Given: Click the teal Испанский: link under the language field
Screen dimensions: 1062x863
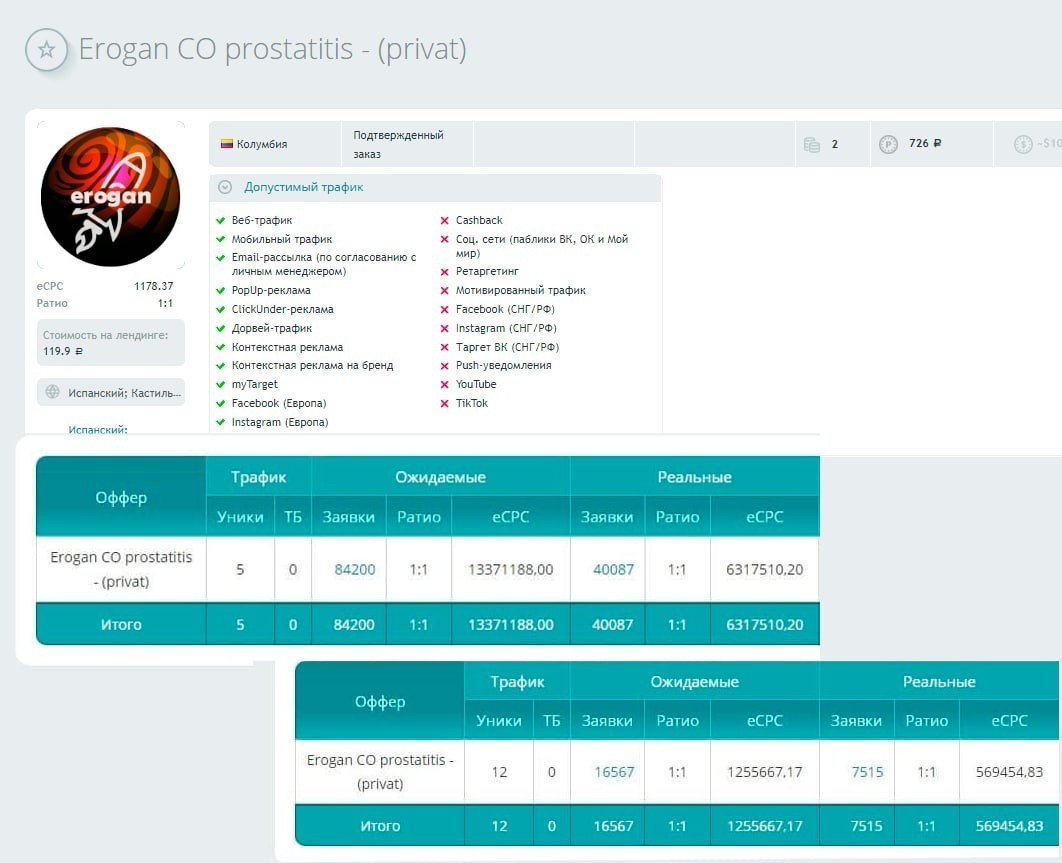Looking at the screenshot, I should pos(98,429).
